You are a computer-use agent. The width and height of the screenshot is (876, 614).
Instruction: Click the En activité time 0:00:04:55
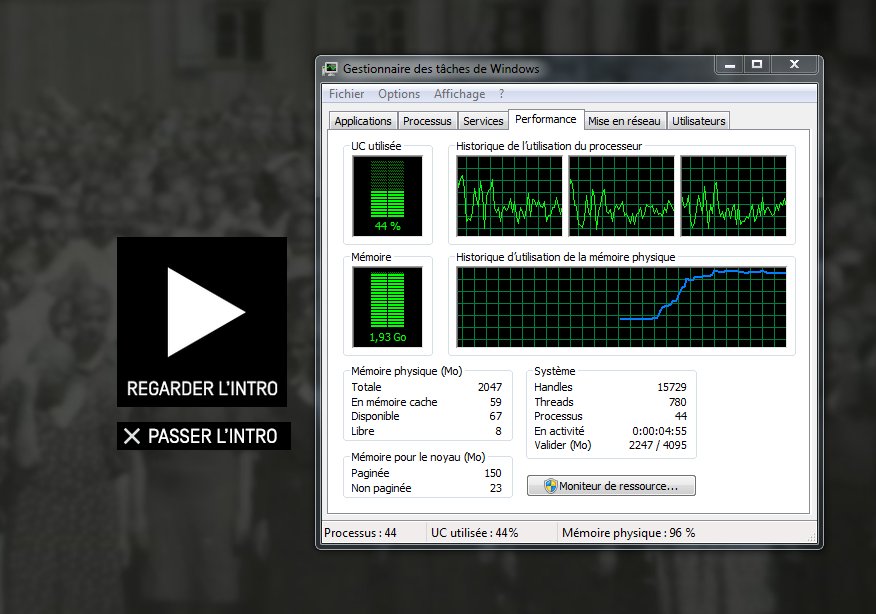[659, 431]
